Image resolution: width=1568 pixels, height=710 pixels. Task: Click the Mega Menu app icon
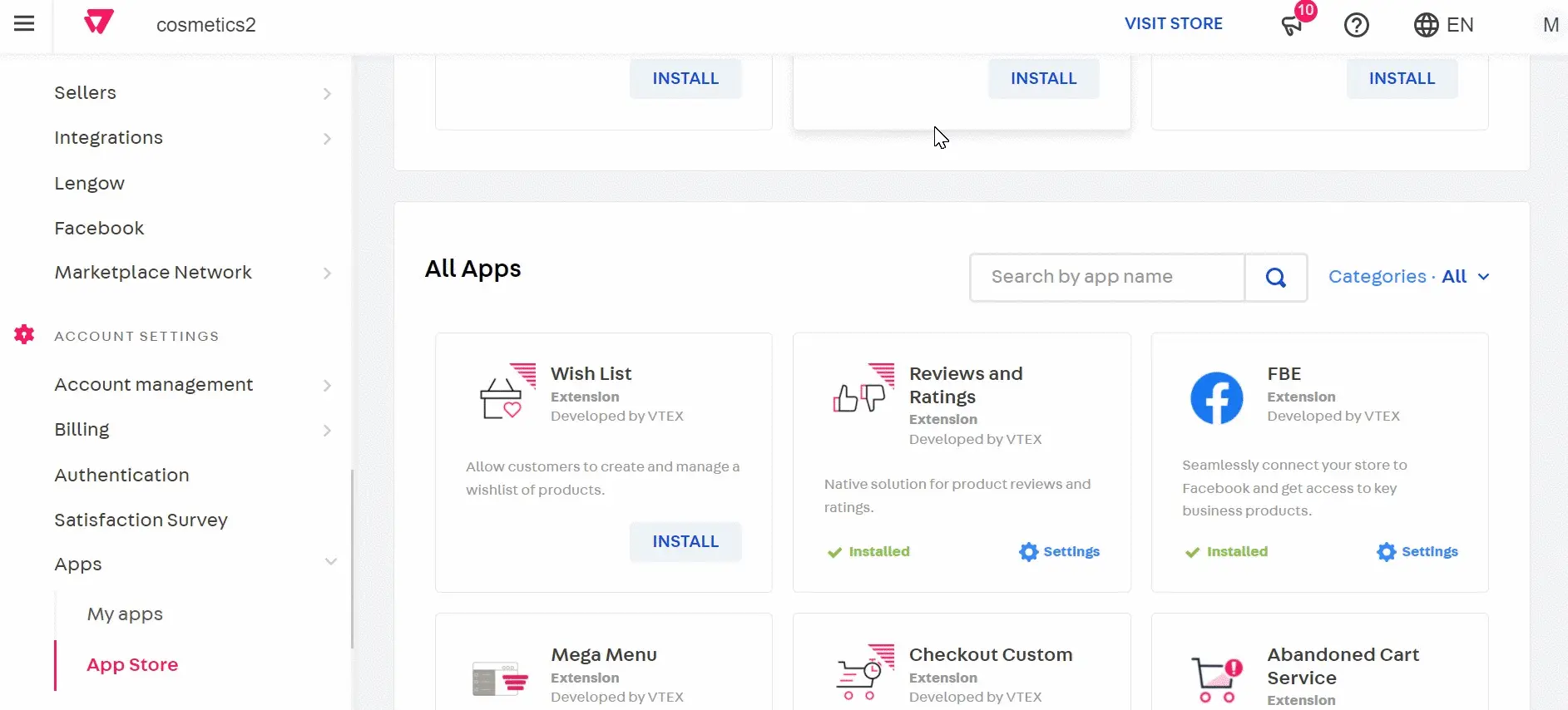pos(500,678)
